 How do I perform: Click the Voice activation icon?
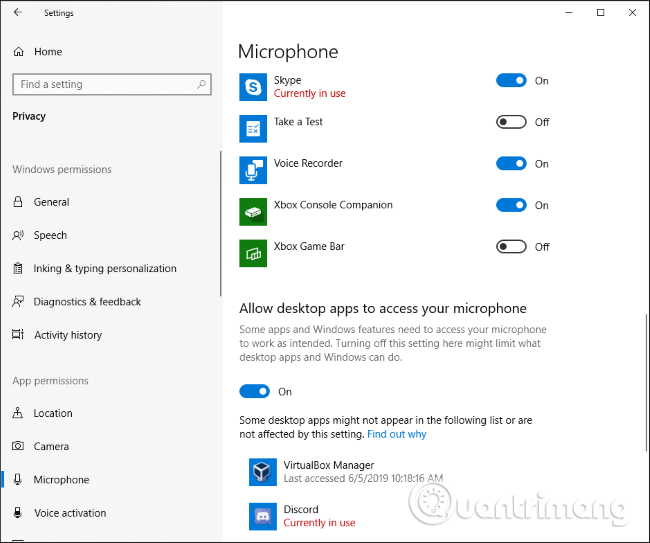(x=18, y=513)
